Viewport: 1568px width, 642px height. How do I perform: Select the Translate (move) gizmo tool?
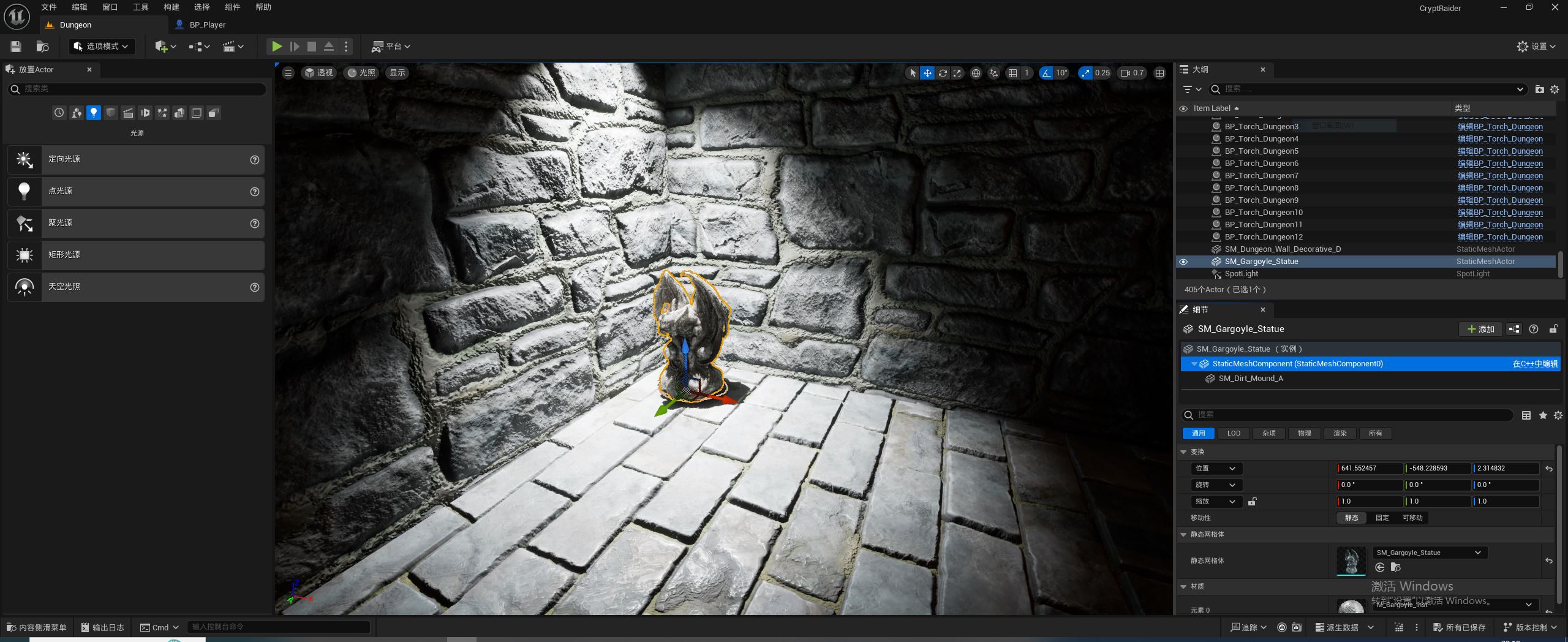tap(927, 73)
